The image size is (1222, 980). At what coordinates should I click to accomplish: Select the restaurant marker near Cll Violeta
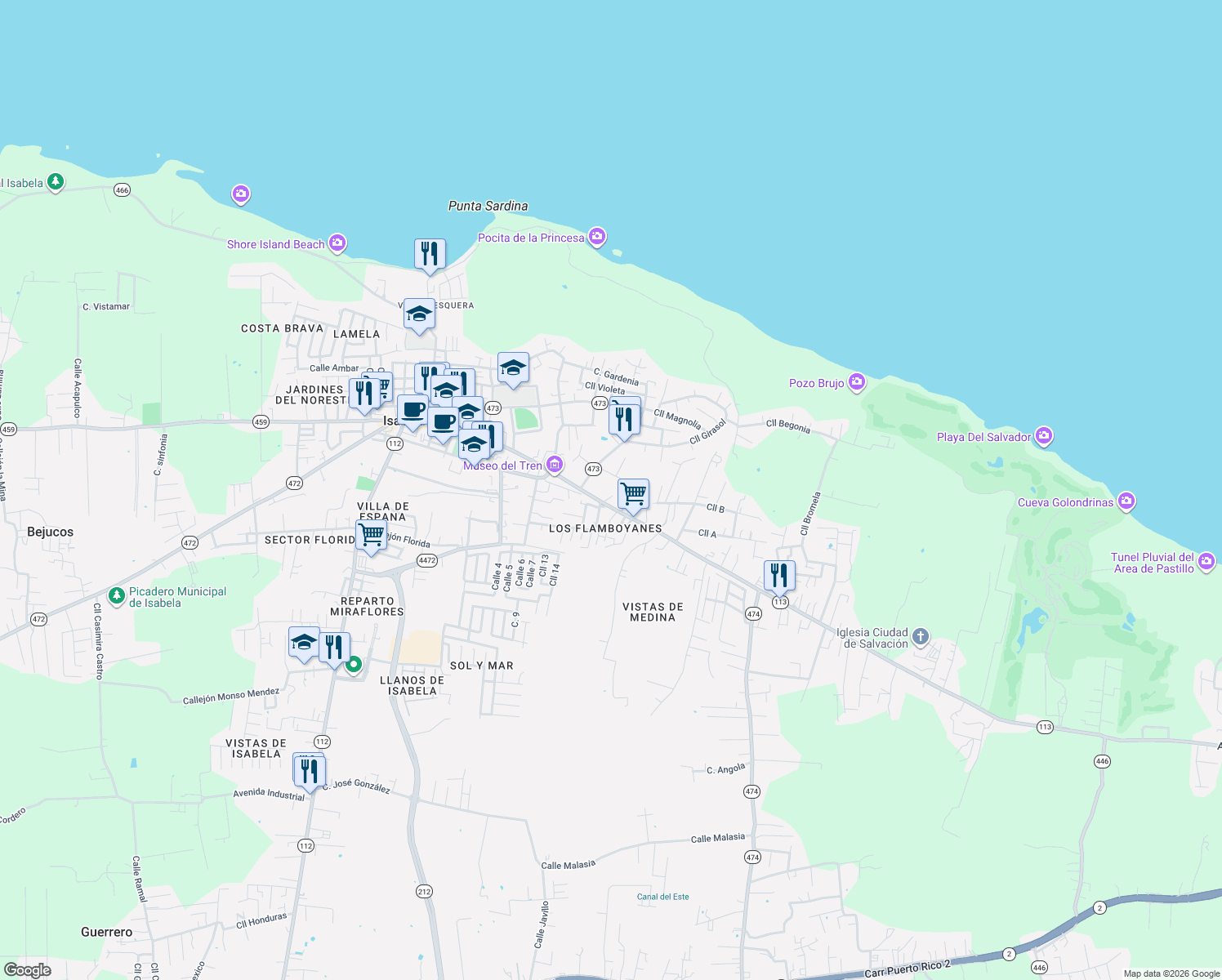point(624,421)
